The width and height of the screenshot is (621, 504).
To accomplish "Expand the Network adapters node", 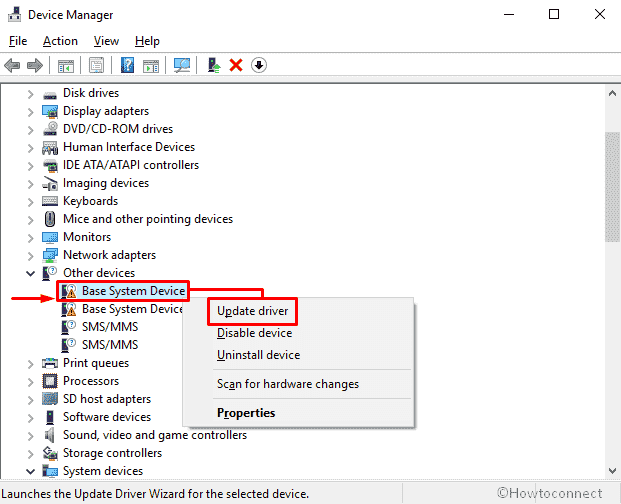I will pyautogui.click(x=30, y=255).
